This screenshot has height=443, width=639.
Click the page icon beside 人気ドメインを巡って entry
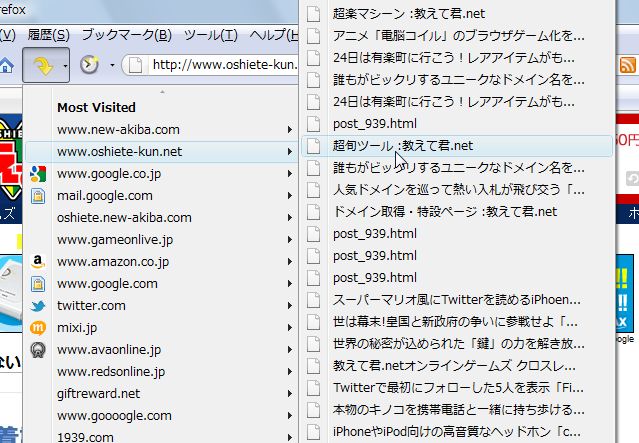[x=313, y=190]
